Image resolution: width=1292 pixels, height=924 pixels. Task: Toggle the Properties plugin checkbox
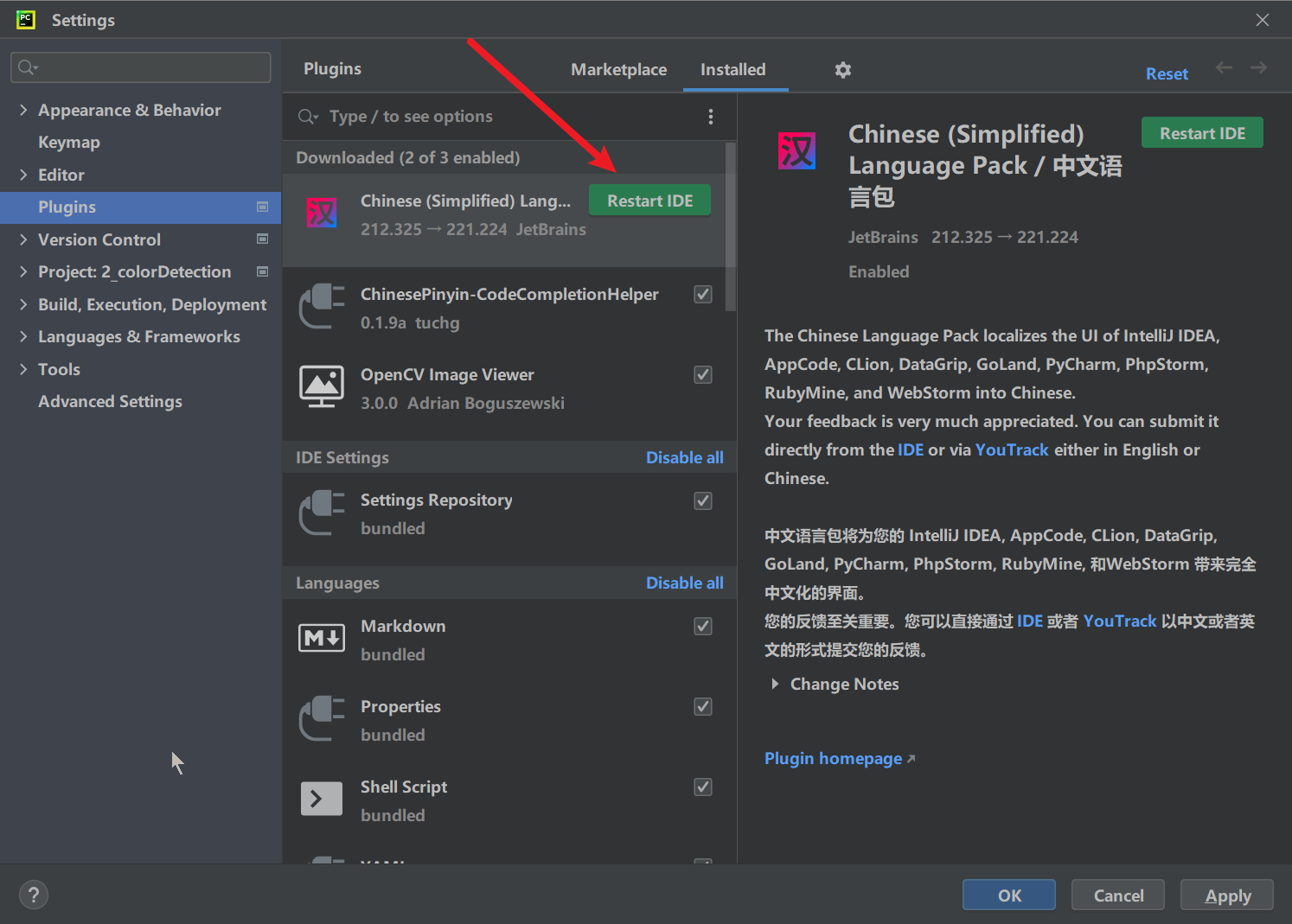point(703,706)
